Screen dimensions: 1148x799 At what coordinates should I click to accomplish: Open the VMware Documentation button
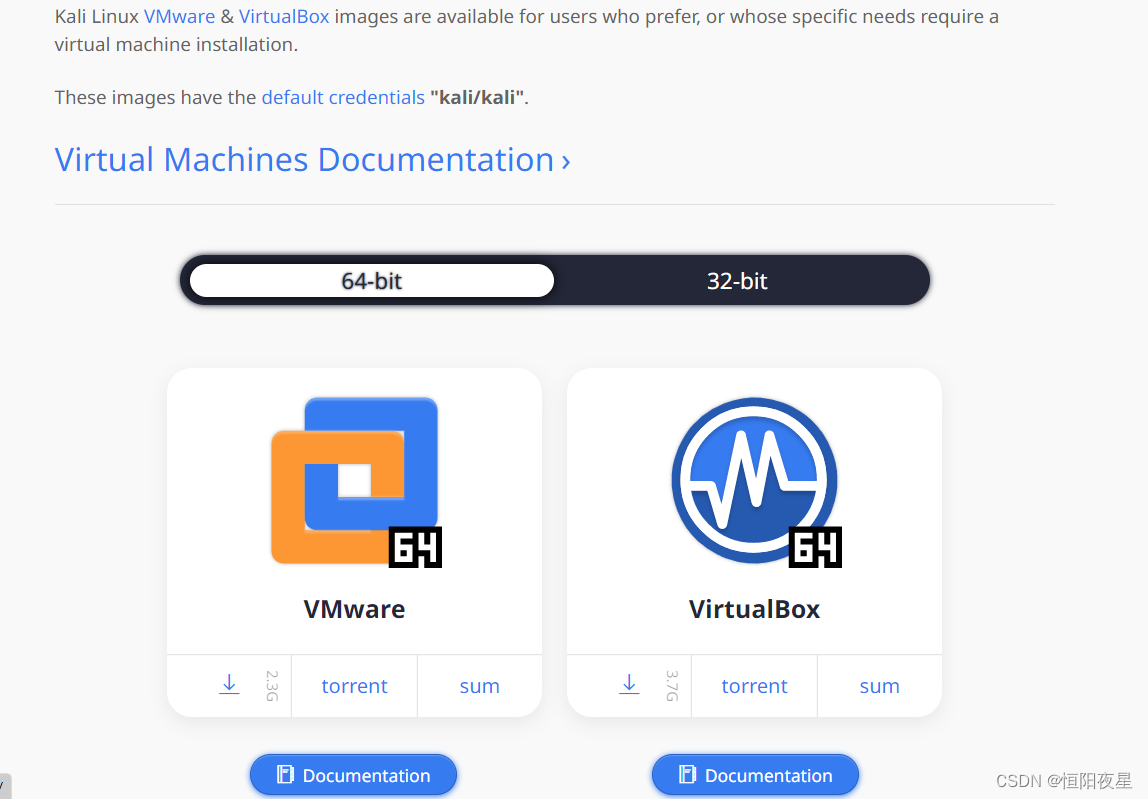(x=354, y=775)
